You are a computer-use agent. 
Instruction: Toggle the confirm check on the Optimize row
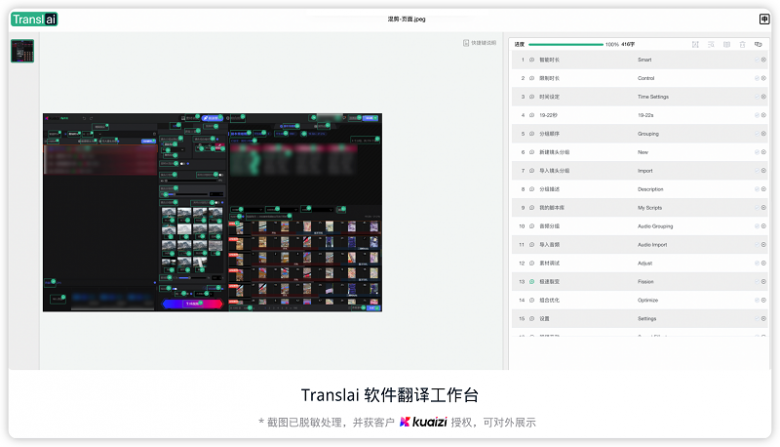coord(757,300)
